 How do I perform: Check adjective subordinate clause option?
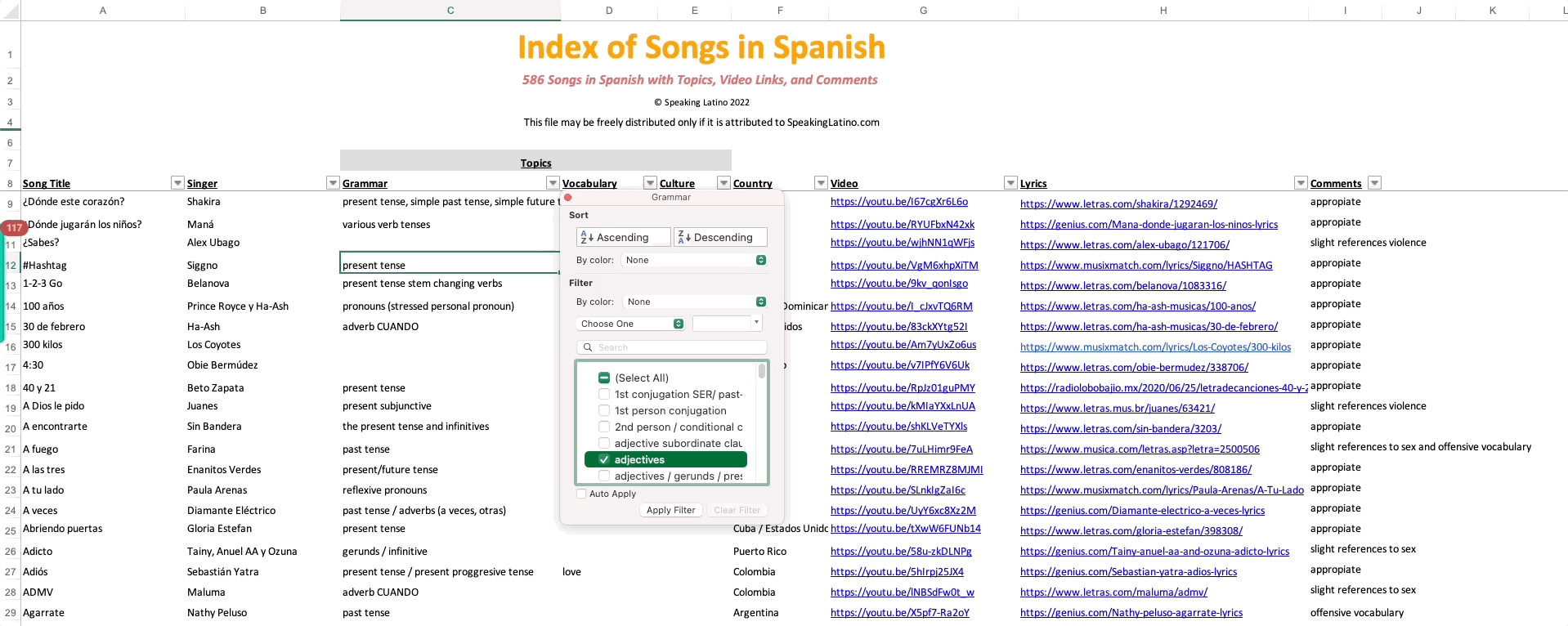[604, 443]
